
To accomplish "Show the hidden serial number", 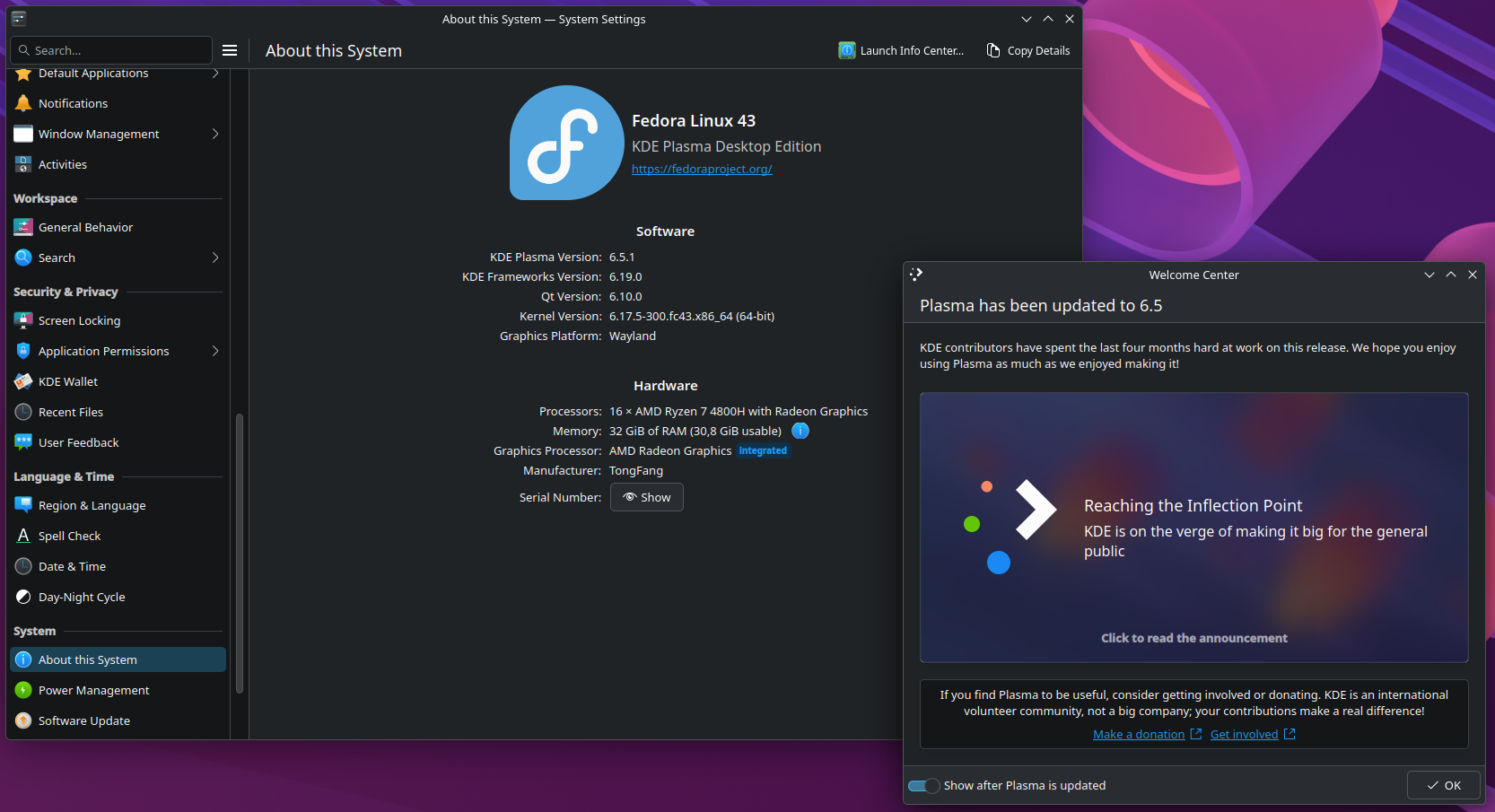I will point(646,497).
